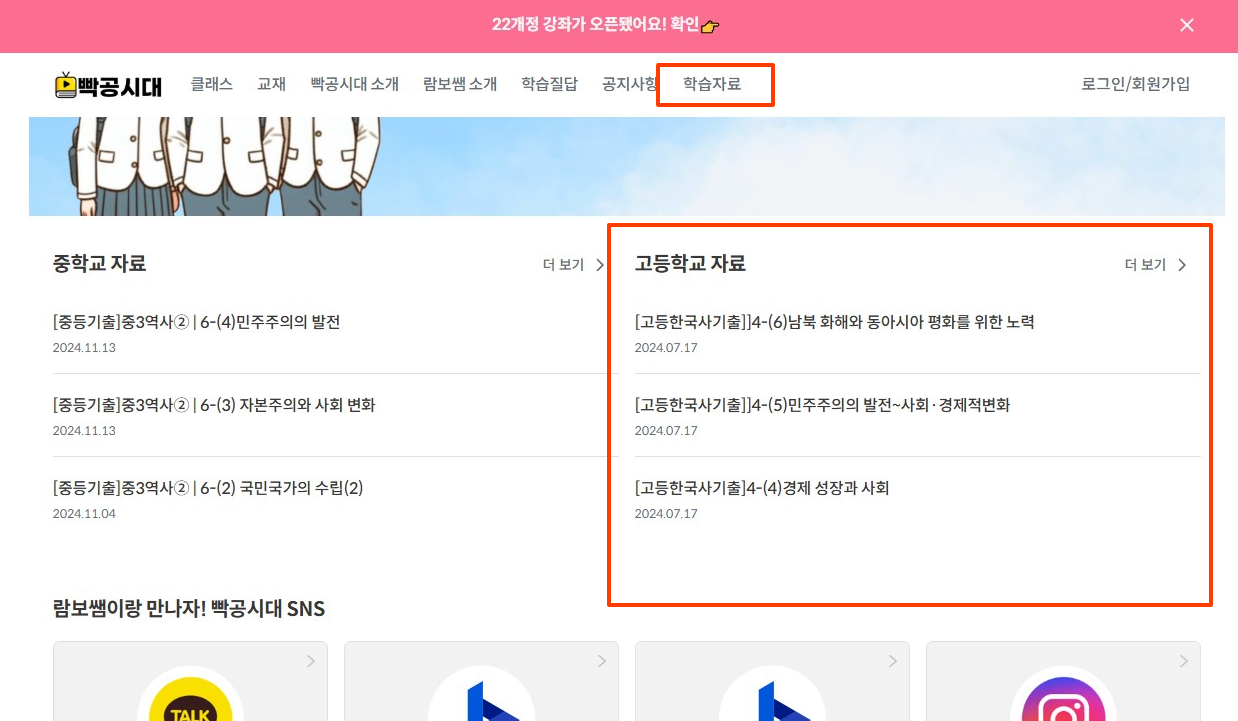1238x721 pixels.
Task: Click the 빡공시대 logo
Action: [x=108, y=85]
